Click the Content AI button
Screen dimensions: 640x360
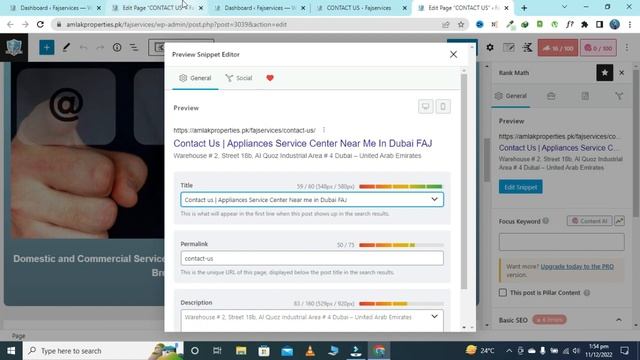(x=589, y=221)
